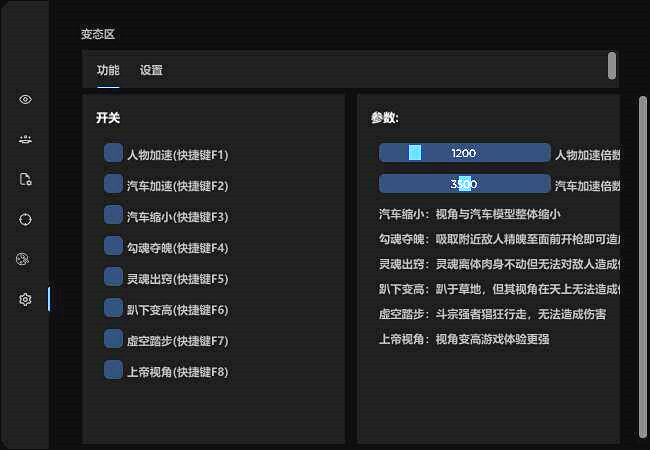Click the 灵魂出窍 description text
Screen dimensions: 650x450
[x=499, y=264]
